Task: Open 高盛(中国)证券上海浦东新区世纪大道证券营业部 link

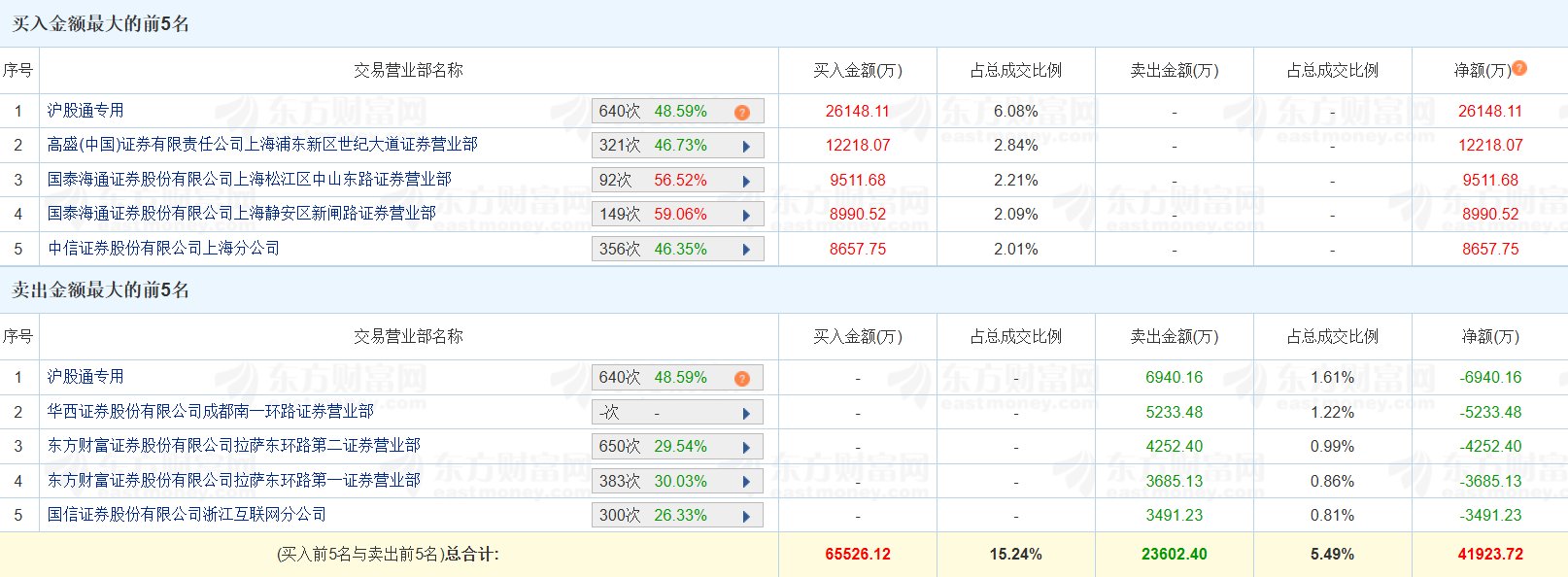Action: (262, 145)
